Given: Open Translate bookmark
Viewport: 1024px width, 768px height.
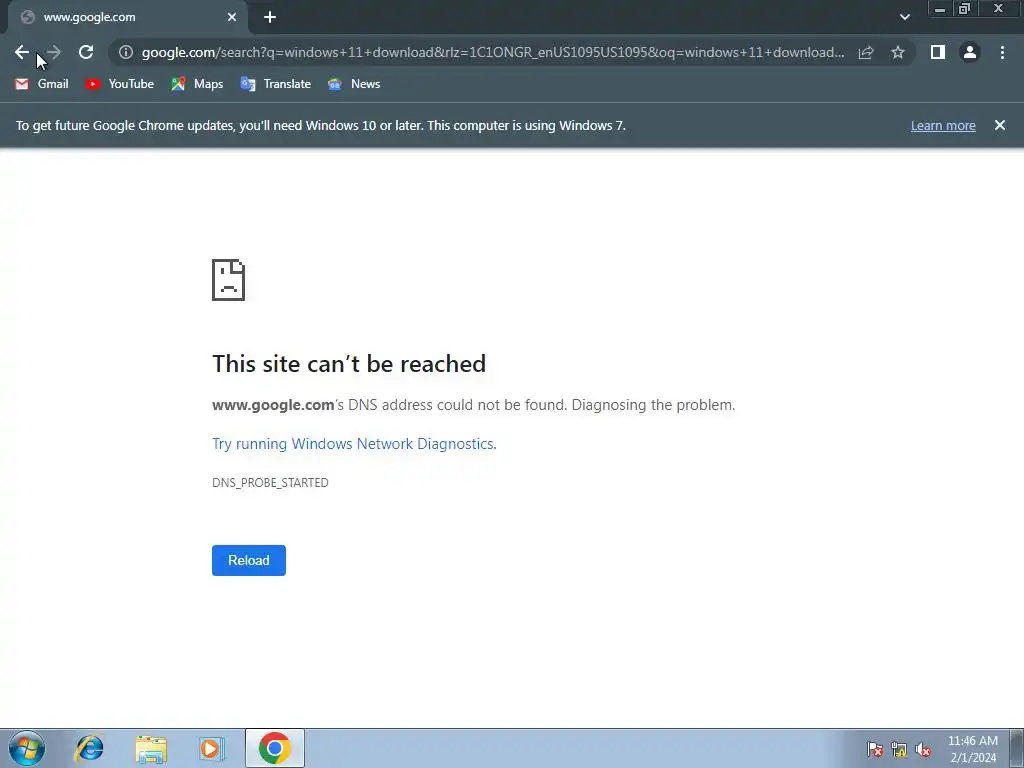Looking at the screenshot, I should click(276, 84).
